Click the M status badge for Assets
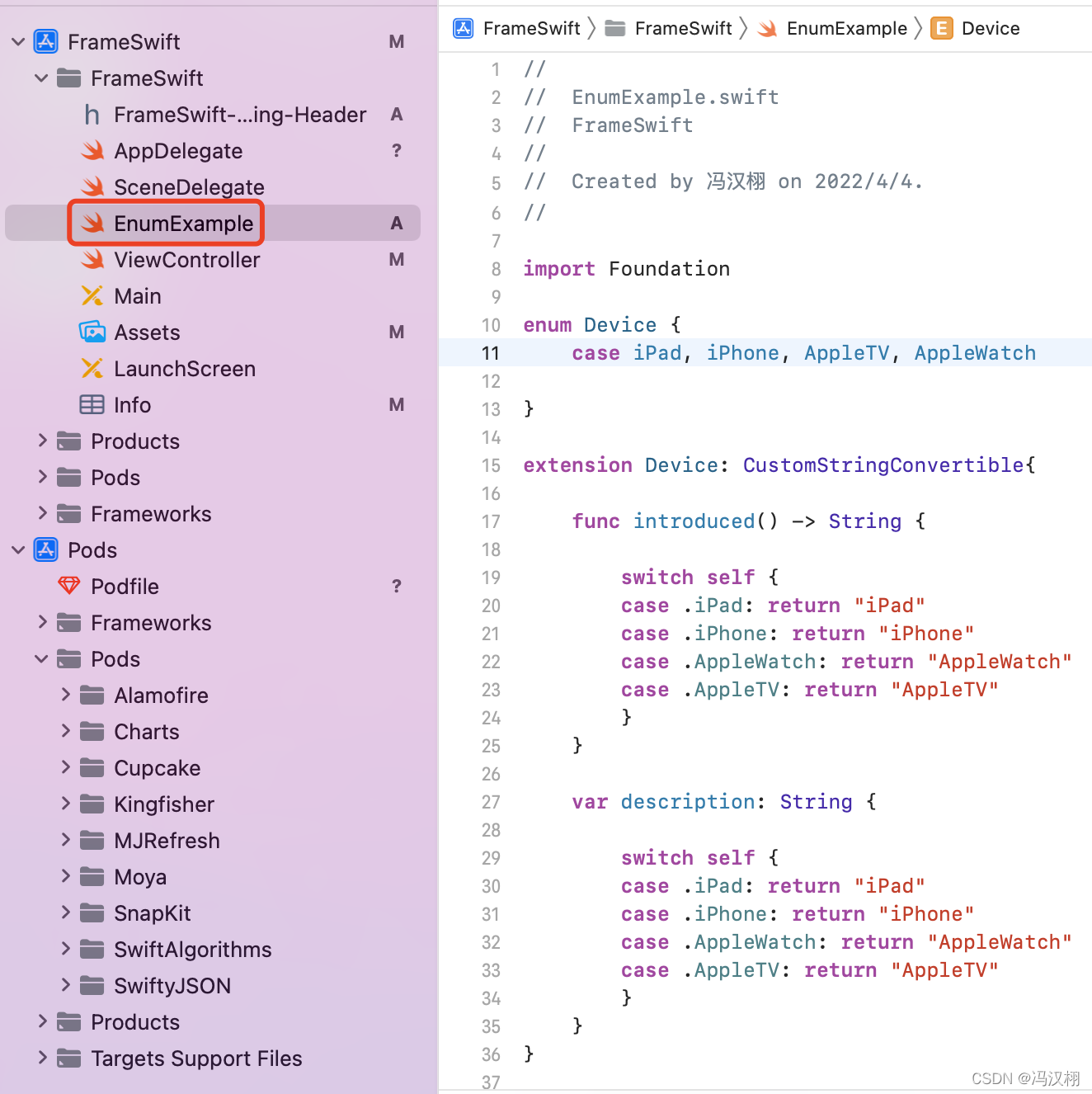The width and height of the screenshot is (1092, 1094). click(397, 332)
